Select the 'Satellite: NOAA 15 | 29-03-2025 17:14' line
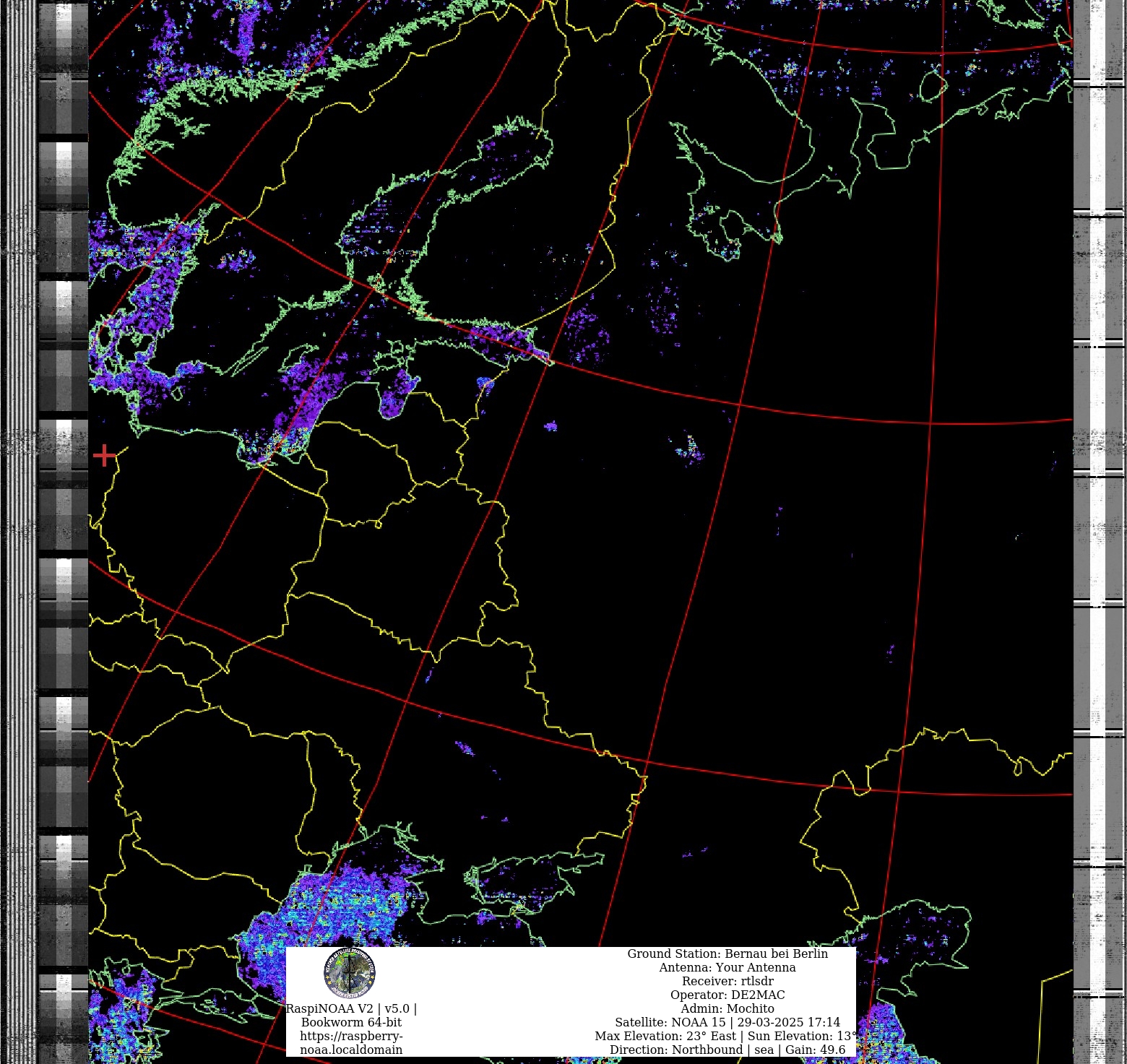This screenshot has width=1127, height=1064. click(727, 1022)
